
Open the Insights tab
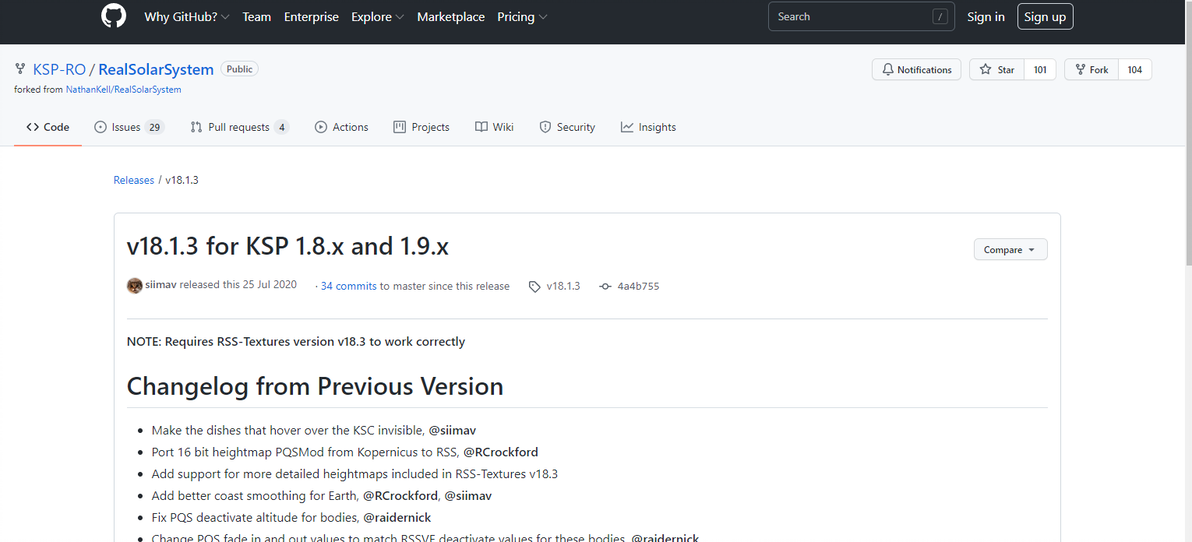pyautogui.click(x=648, y=127)
